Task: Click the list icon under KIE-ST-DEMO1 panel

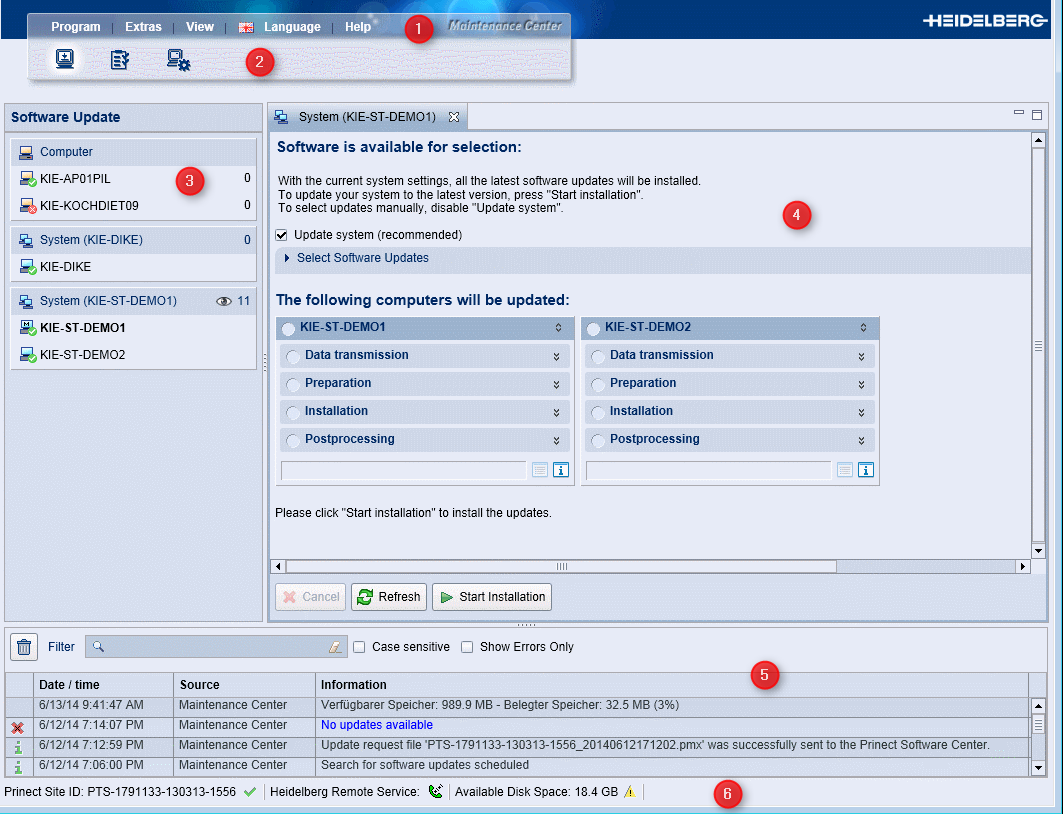Action: click(540, 470)
